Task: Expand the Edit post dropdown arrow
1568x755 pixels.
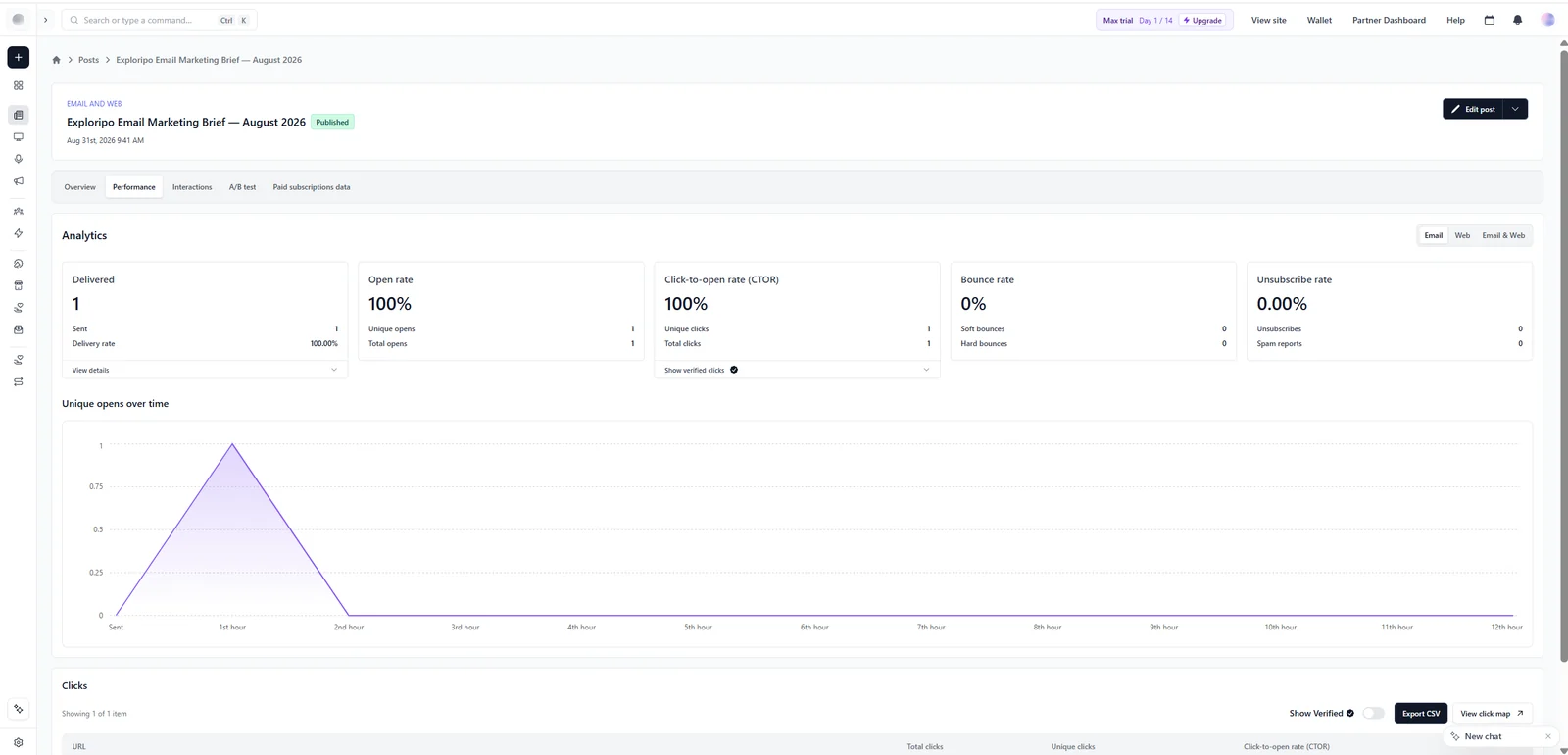Action: 1515,109
